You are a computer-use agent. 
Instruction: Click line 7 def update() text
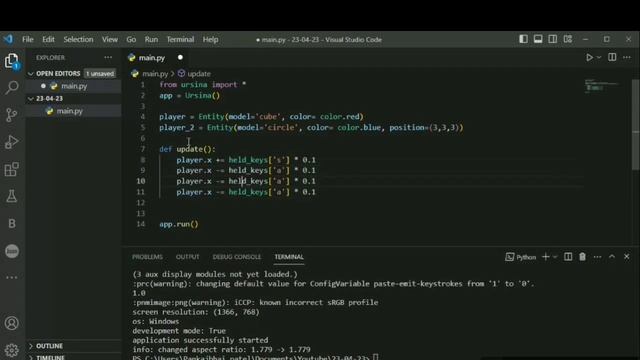(187, 149)
